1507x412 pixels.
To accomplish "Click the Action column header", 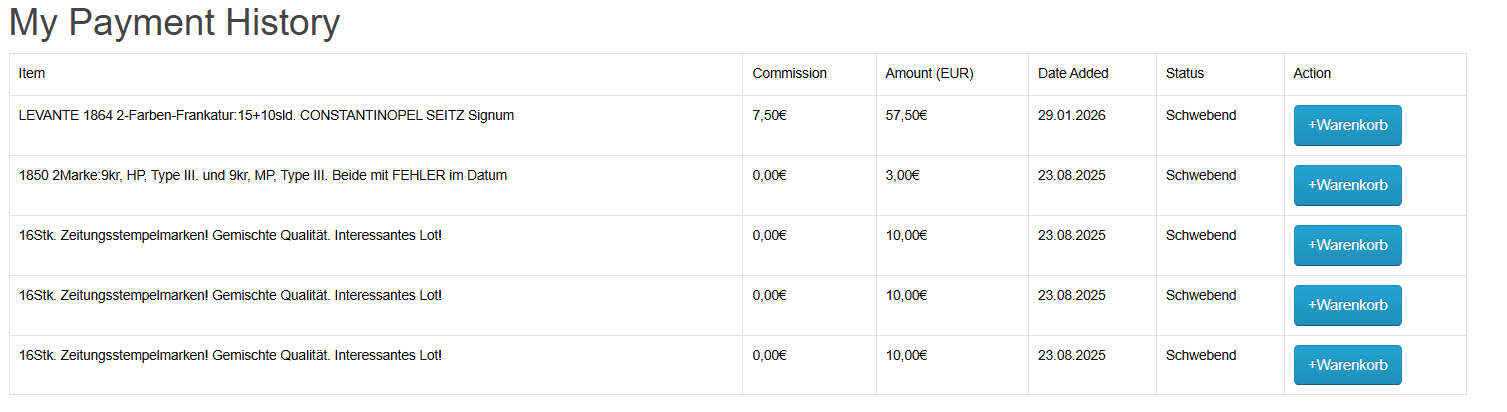I will click(1312, 73).
